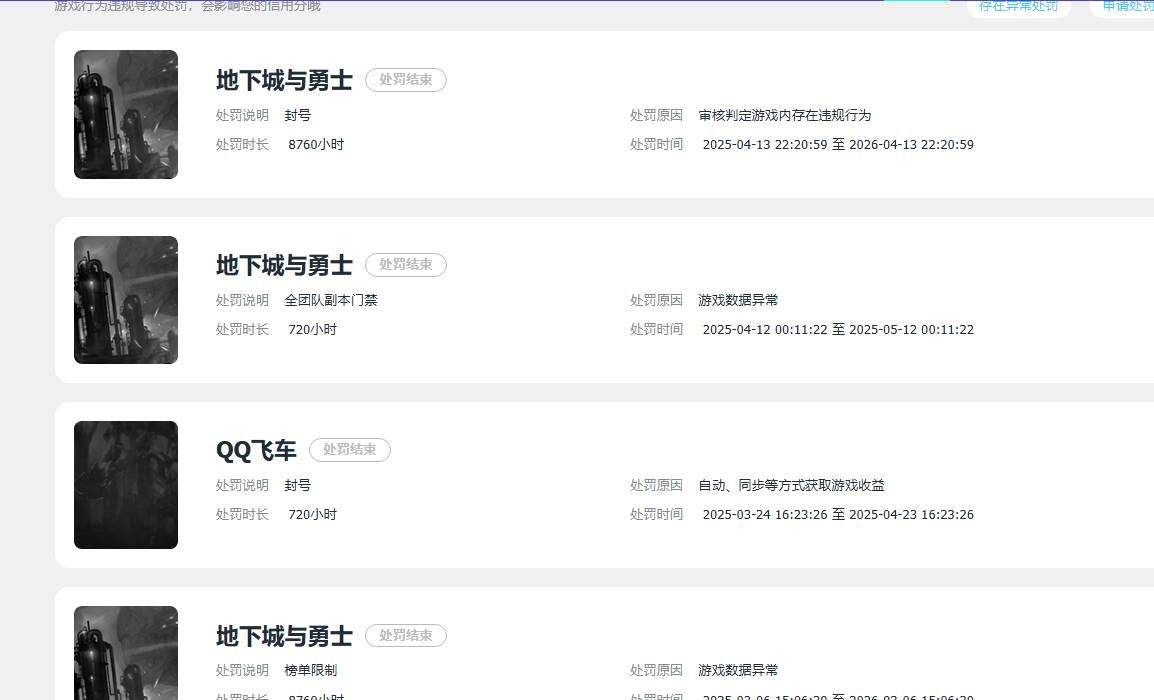Select the 全团队副本门禁 penalty description

[330, 300]
